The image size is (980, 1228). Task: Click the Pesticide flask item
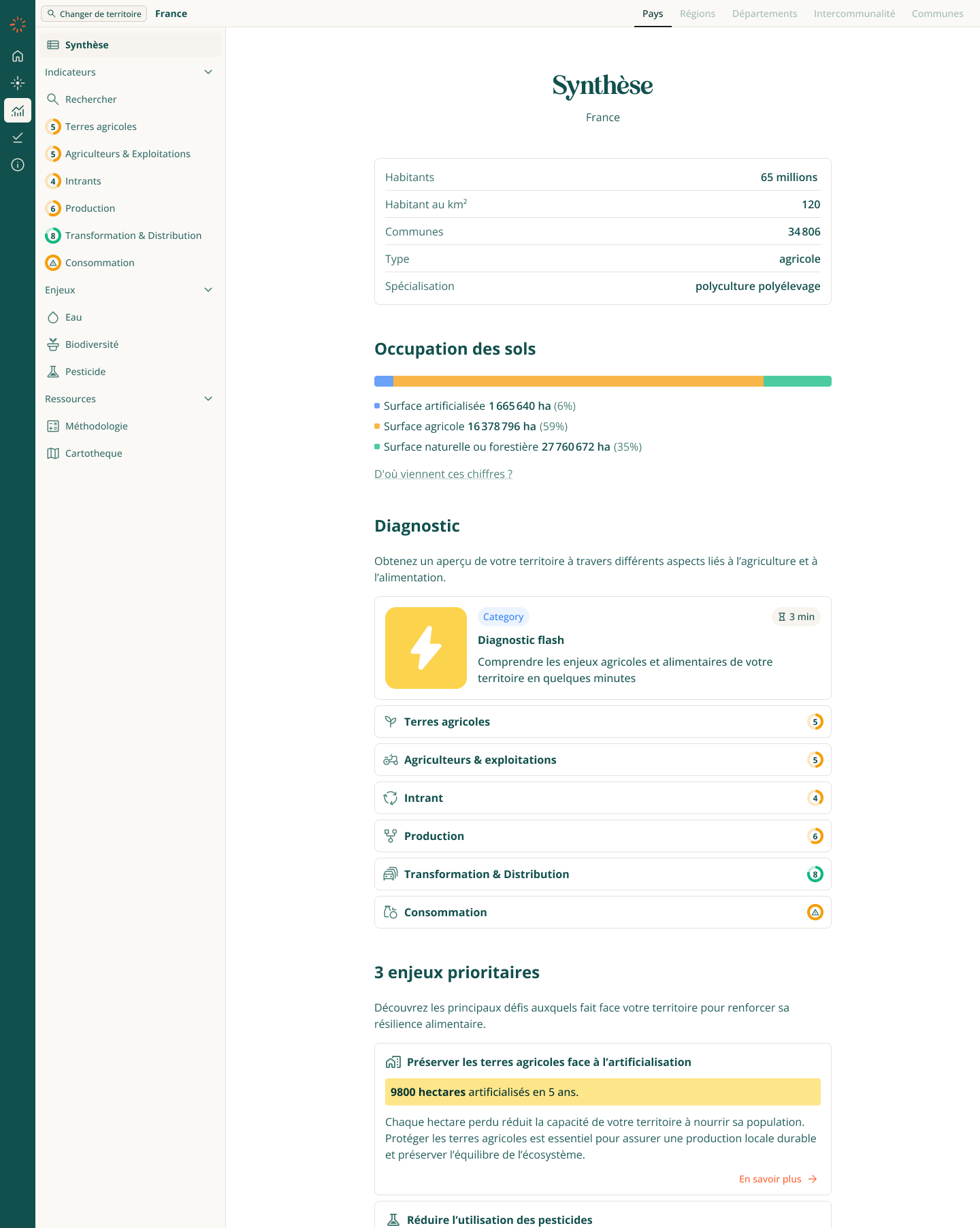(85, 372)
